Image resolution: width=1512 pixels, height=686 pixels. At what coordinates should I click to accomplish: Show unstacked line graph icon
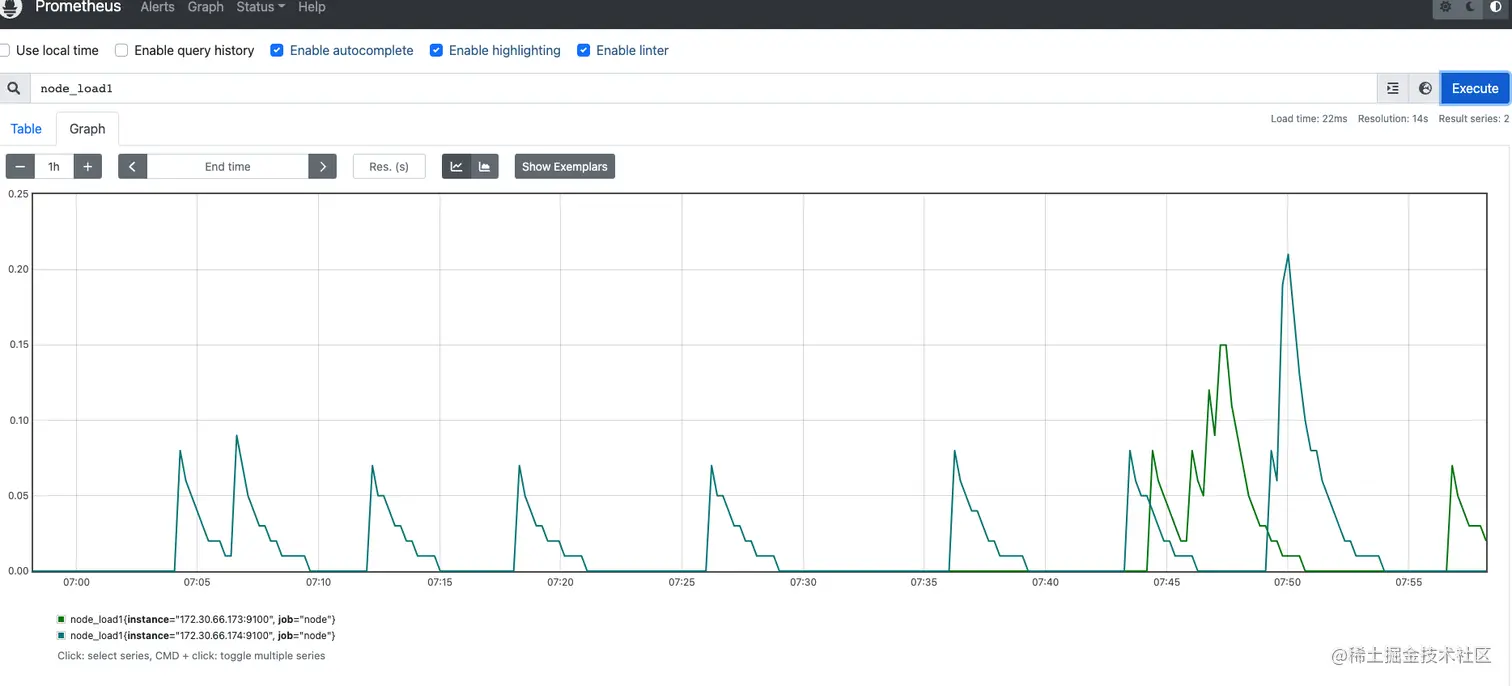click(x=456, y=167)
